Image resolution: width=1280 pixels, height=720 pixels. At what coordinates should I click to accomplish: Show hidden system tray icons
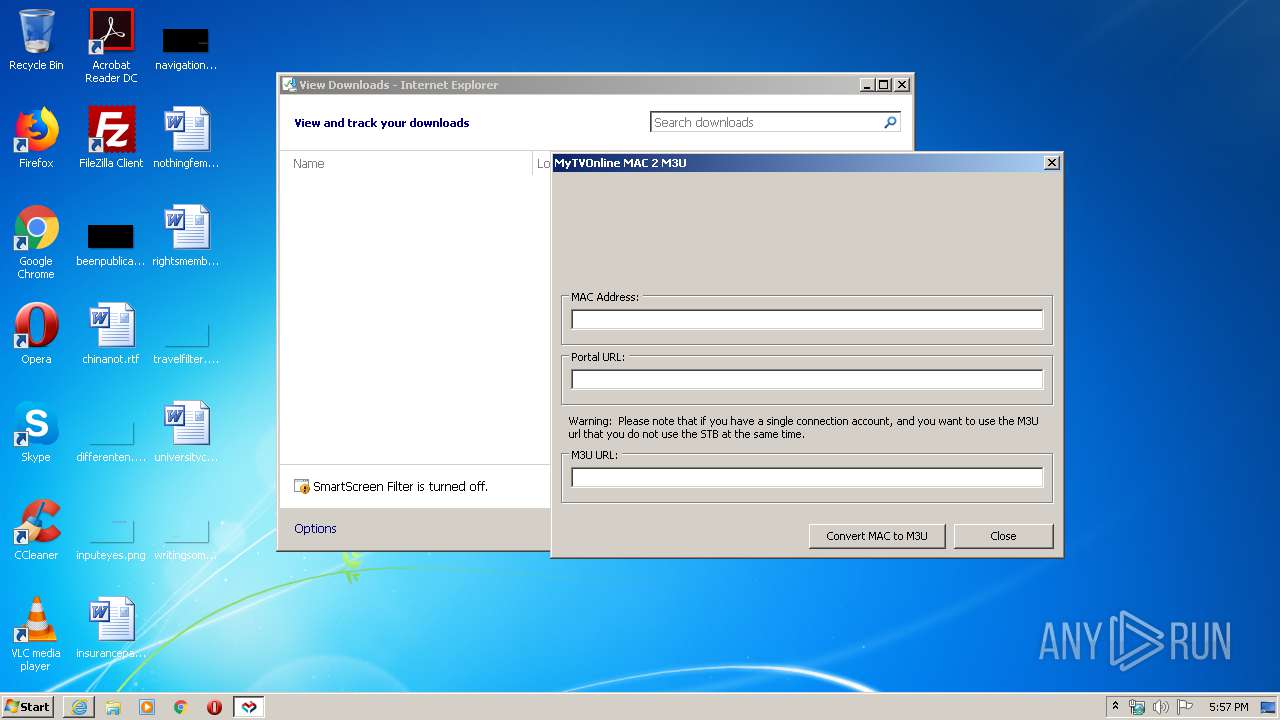coord(1115,707)
